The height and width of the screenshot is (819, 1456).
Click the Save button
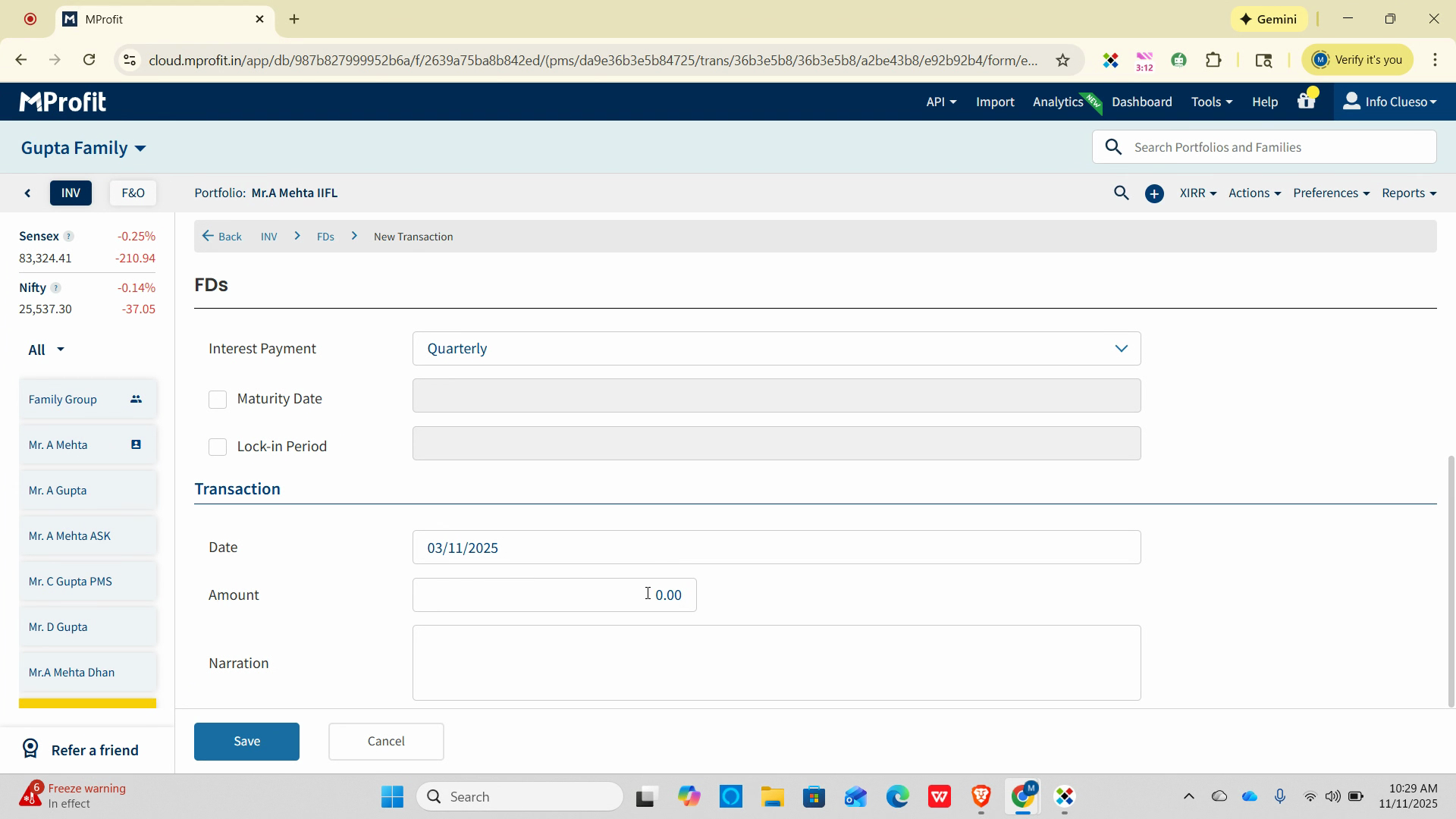pos(246,741)
